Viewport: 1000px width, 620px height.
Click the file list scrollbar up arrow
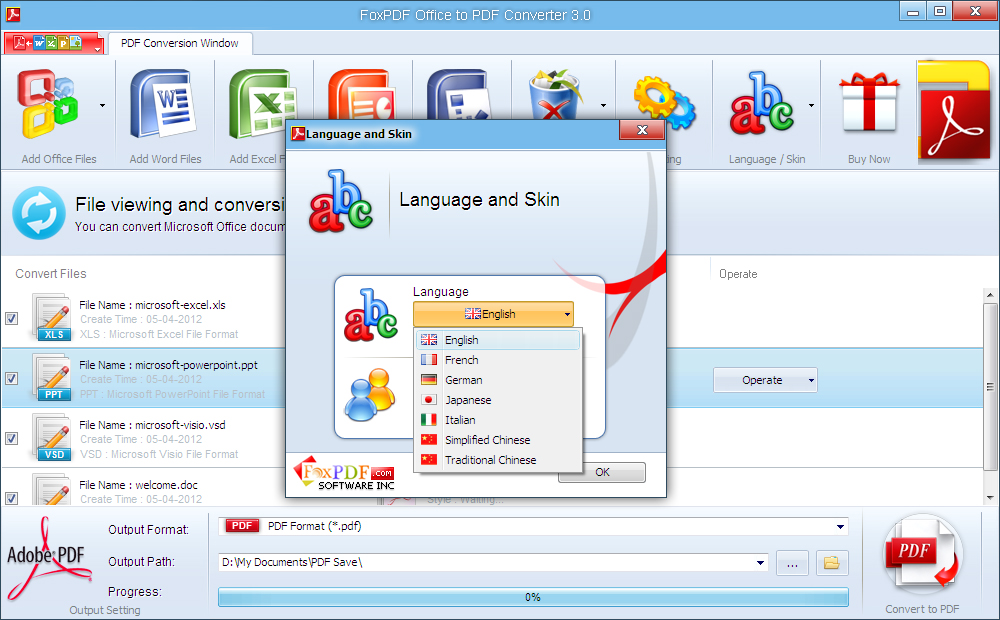[x=990, y=295]
